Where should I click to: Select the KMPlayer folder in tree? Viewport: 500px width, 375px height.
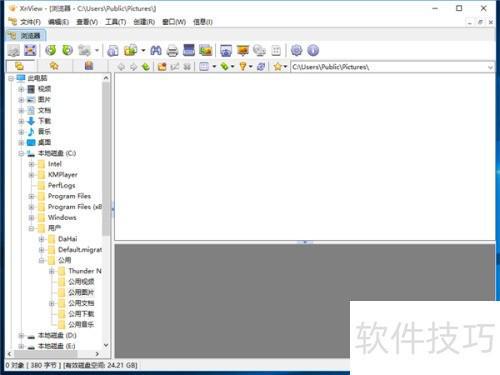[x=63, y=175]
